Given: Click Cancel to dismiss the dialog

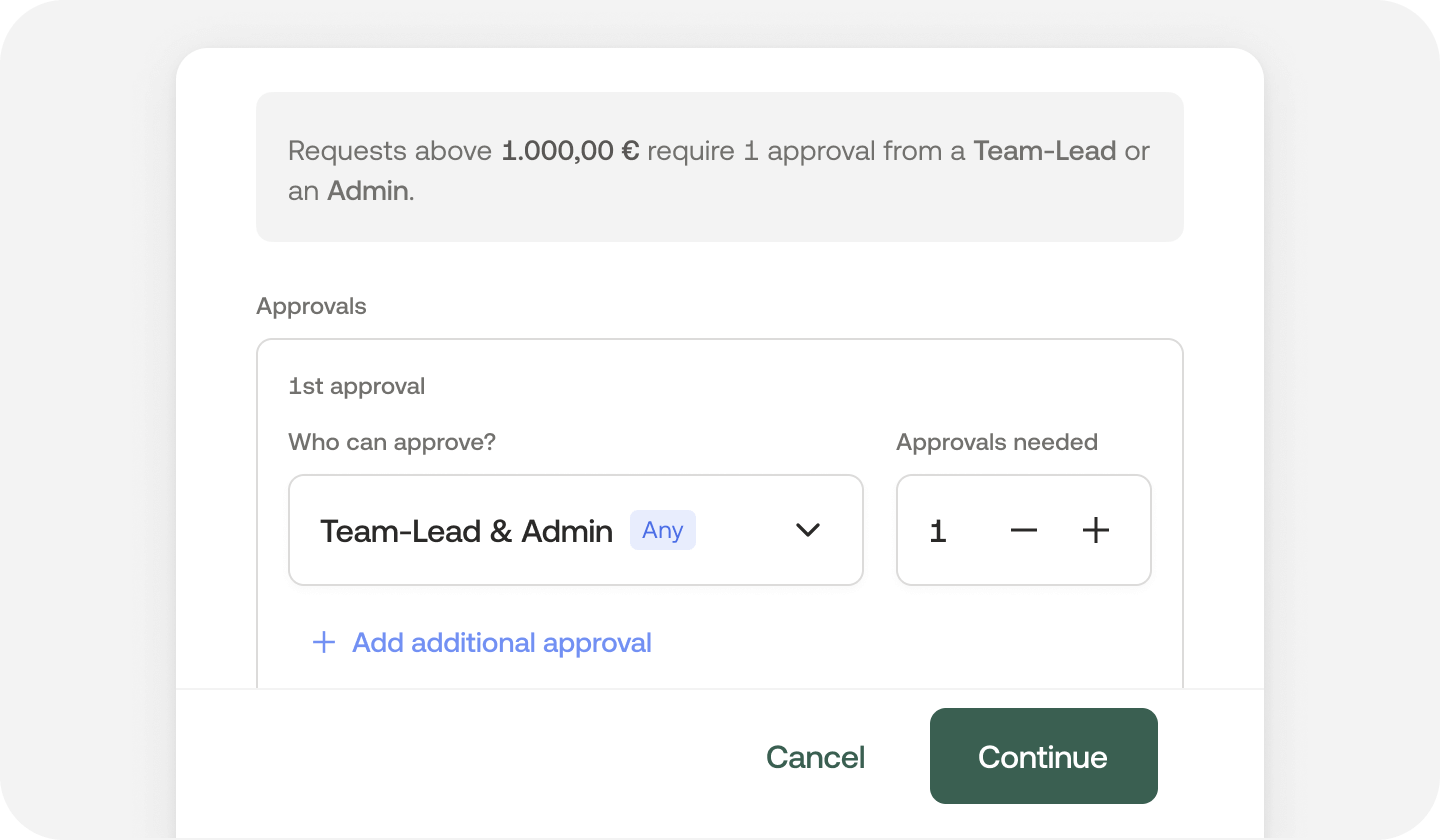Looking at the screenshot, I should click(x=814, y=756).
